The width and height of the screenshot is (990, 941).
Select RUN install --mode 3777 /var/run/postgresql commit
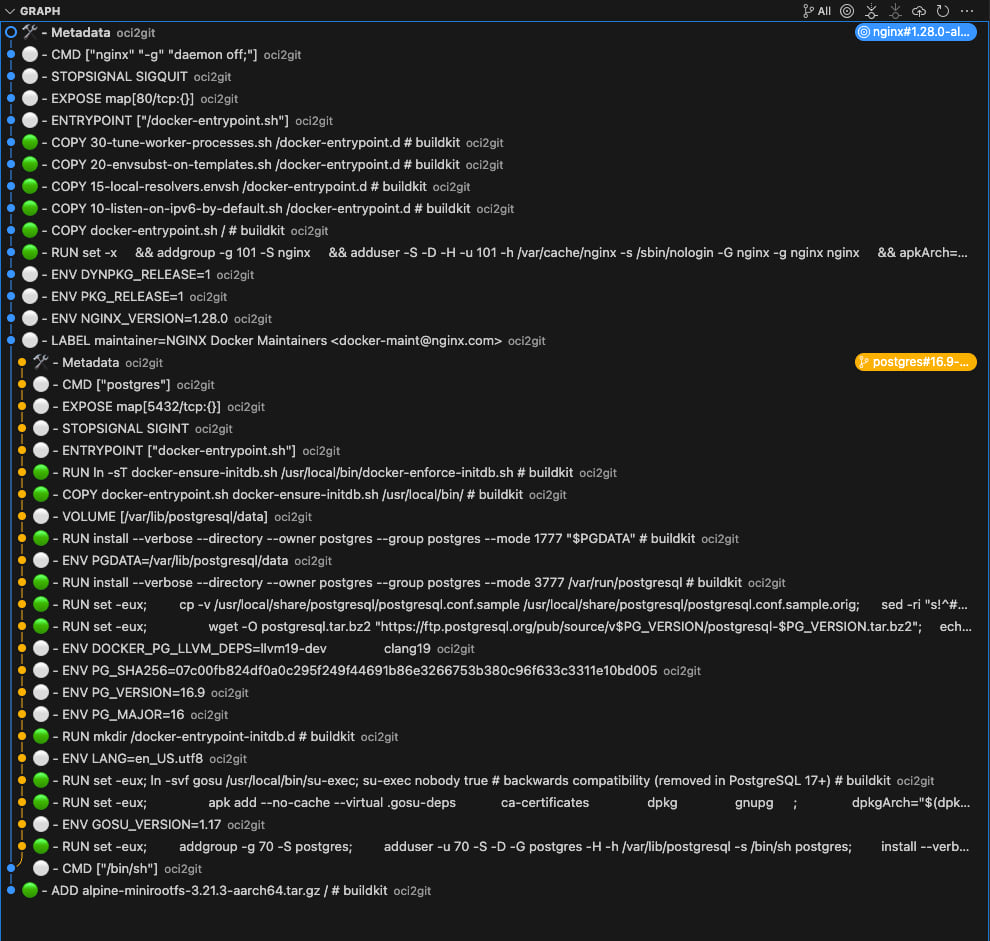coord(495,583)
